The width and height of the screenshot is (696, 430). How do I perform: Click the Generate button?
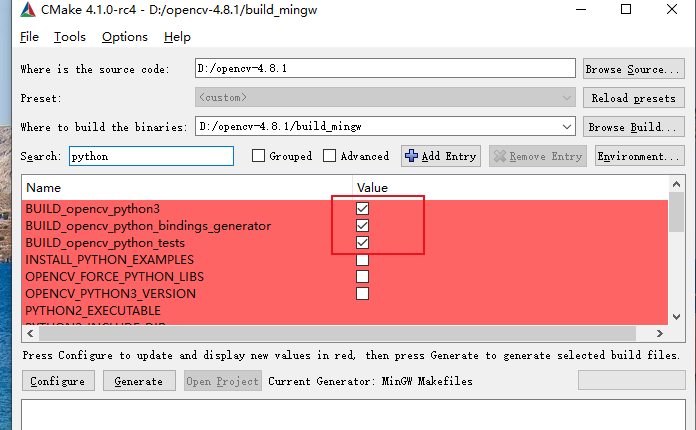pyautogui.click(x=139, y=381)
